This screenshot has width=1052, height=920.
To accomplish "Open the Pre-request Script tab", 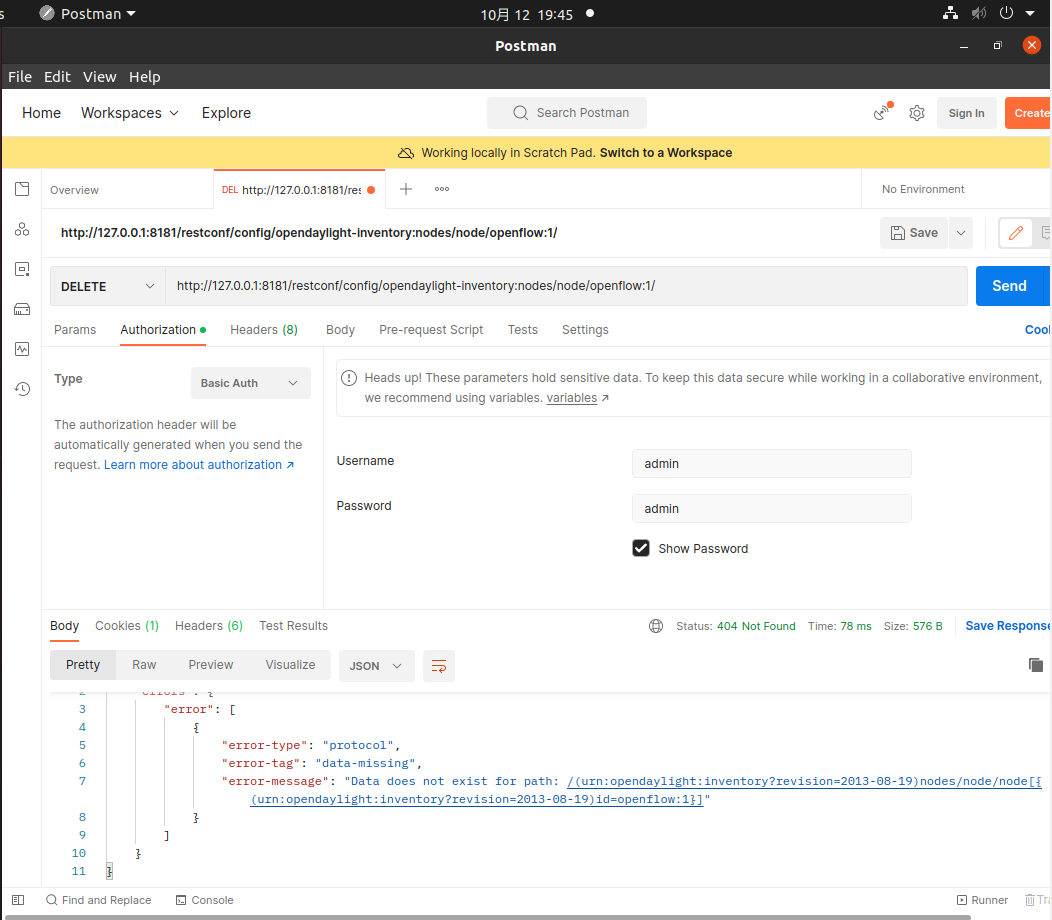I will 431,329.
